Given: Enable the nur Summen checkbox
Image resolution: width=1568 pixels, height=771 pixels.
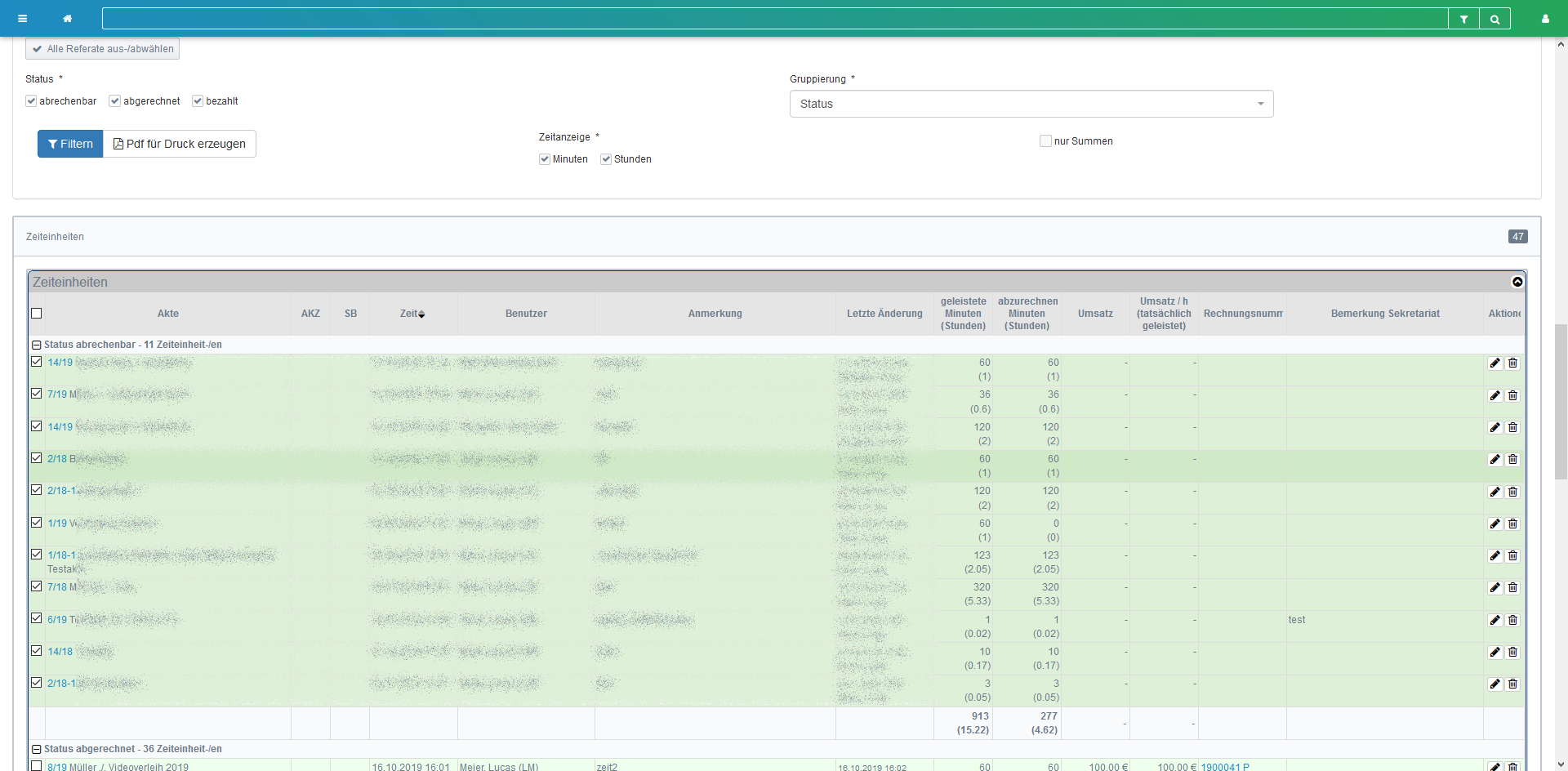Looking at the screenshot, I should click(1045, 141).
